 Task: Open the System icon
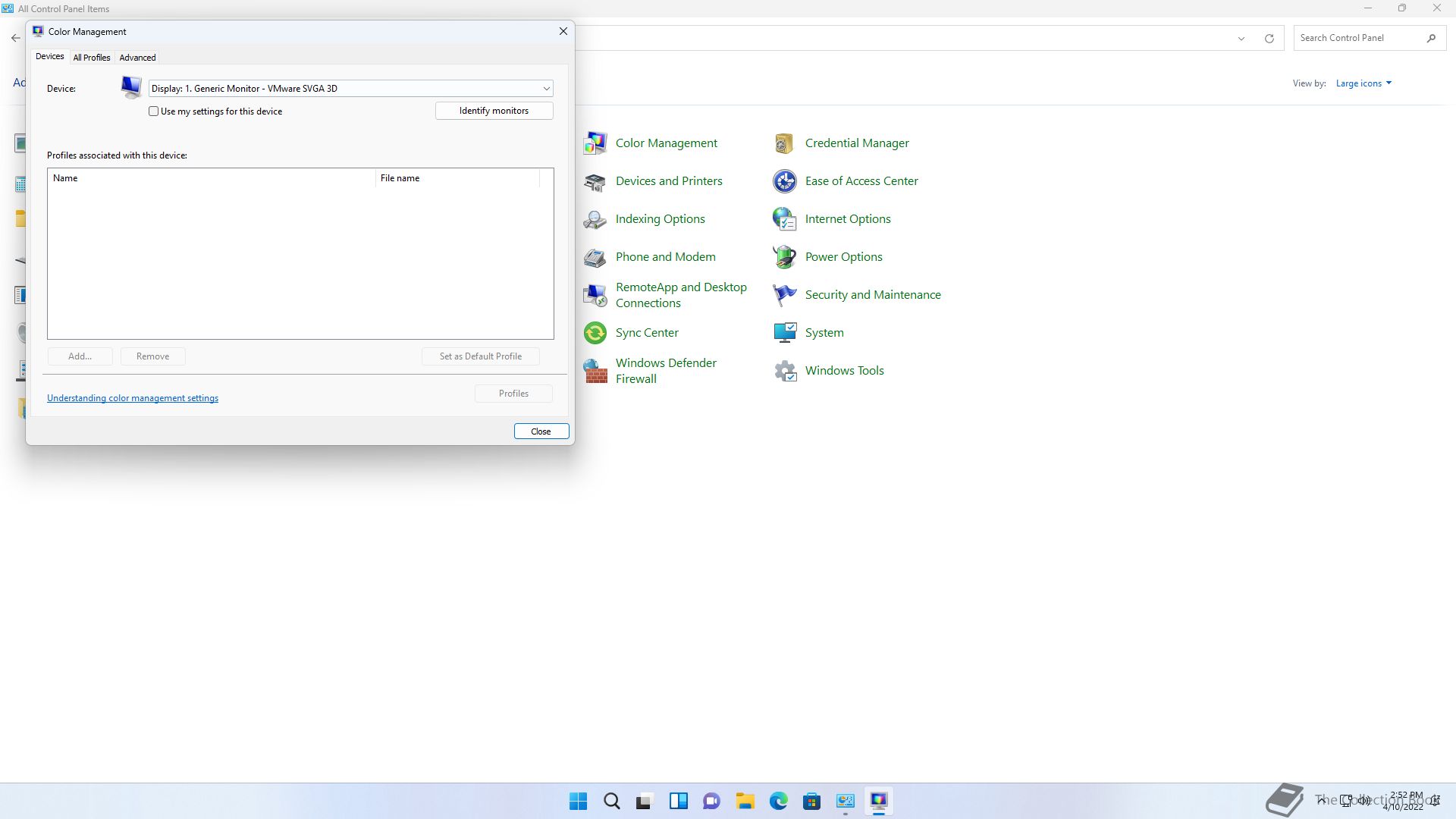point(785,333)
